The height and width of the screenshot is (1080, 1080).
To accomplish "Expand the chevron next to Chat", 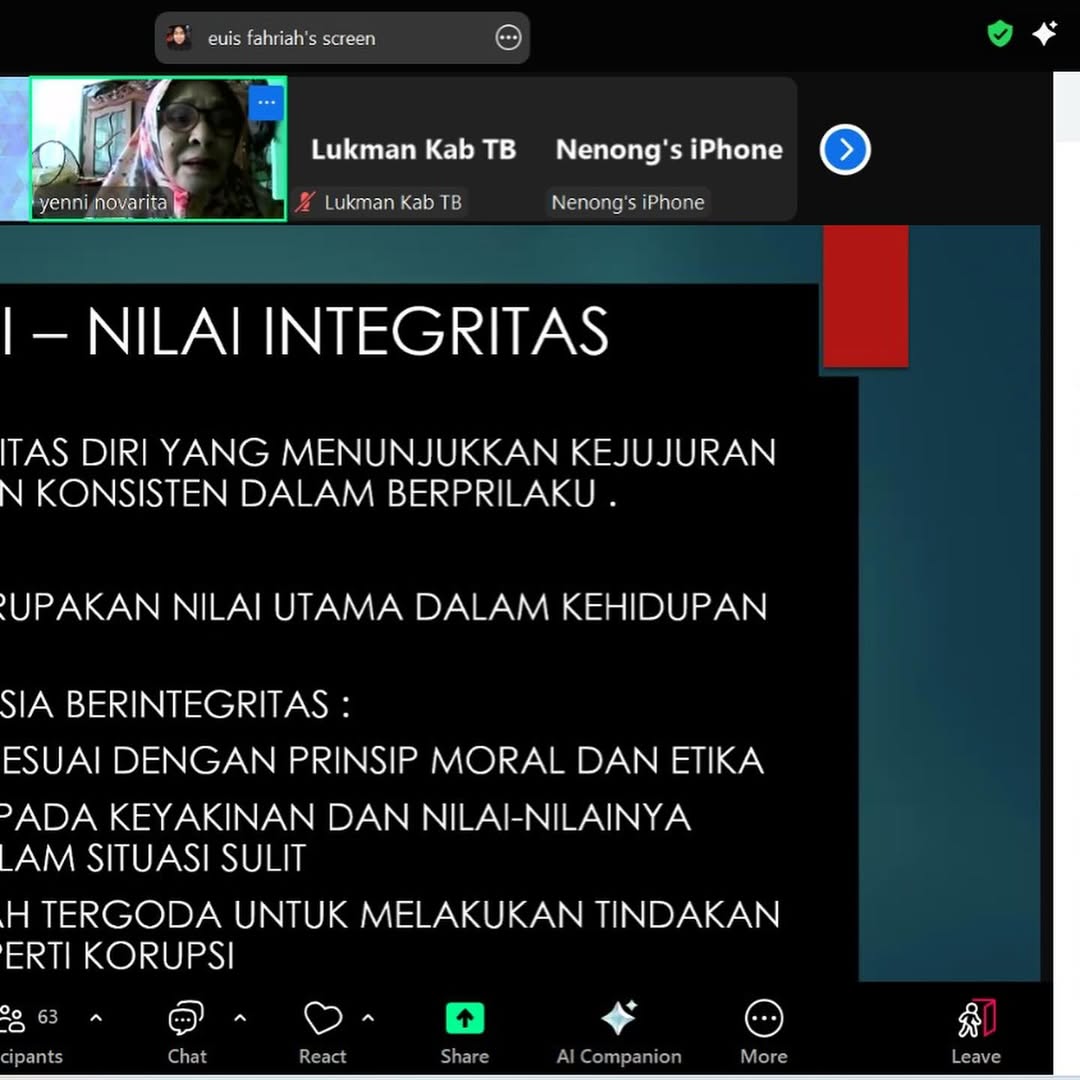I will tap(240, 1019).
